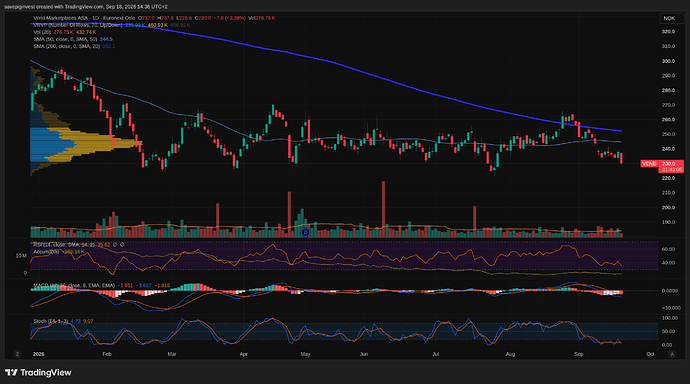Click the auto-scale A button at chart bottom right
690x384 pixels.
(x=672, y=354)
